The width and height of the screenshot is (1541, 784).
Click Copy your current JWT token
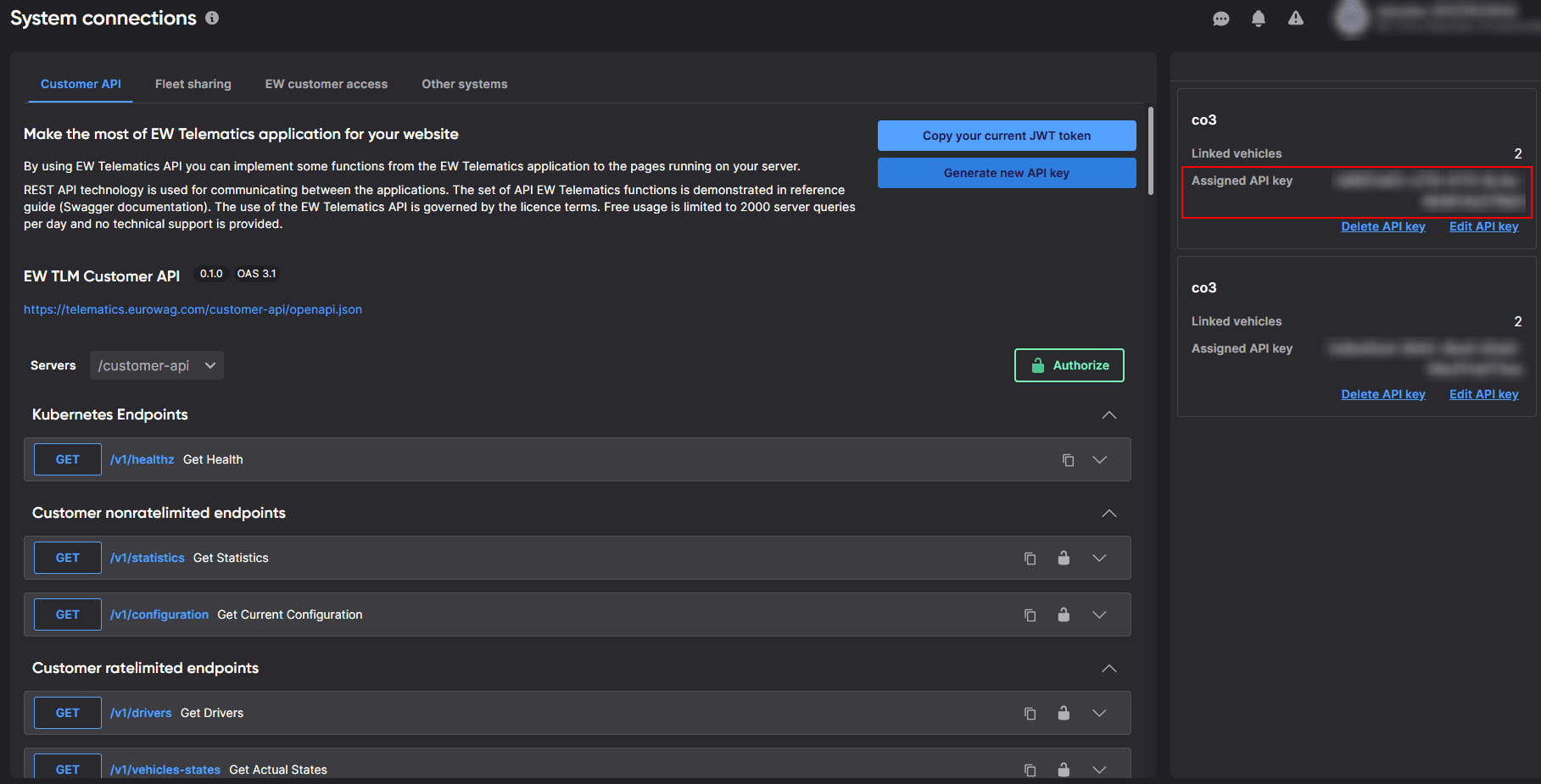click(1007, 136)
